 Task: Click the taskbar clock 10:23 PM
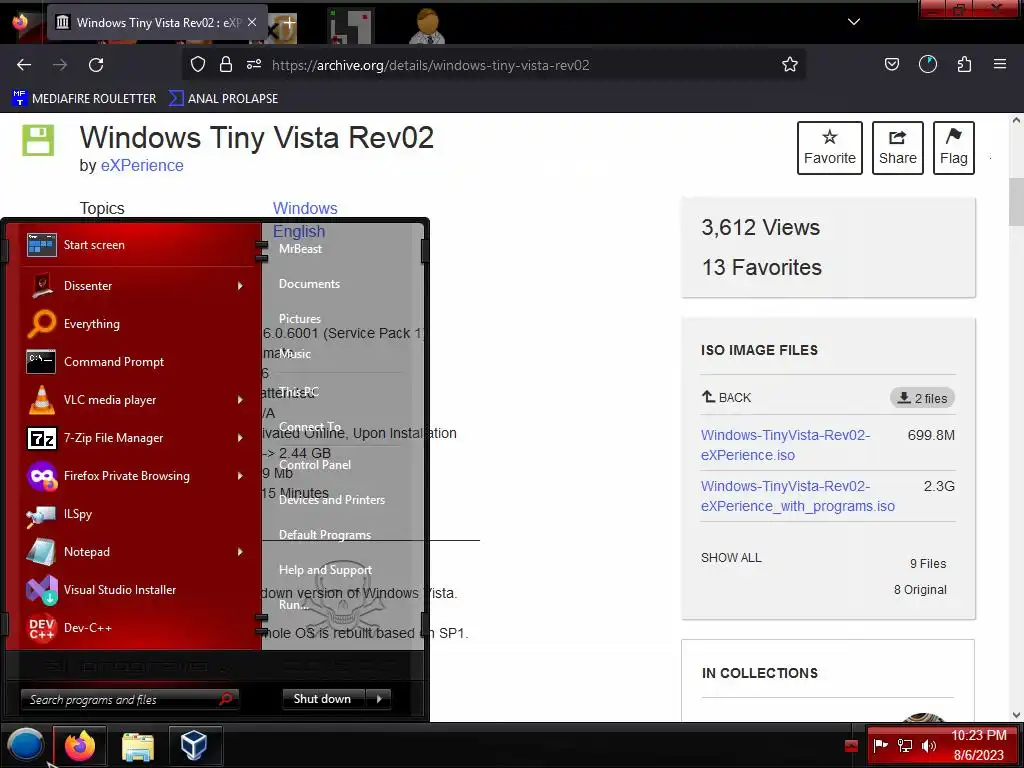tap(978, 735)
